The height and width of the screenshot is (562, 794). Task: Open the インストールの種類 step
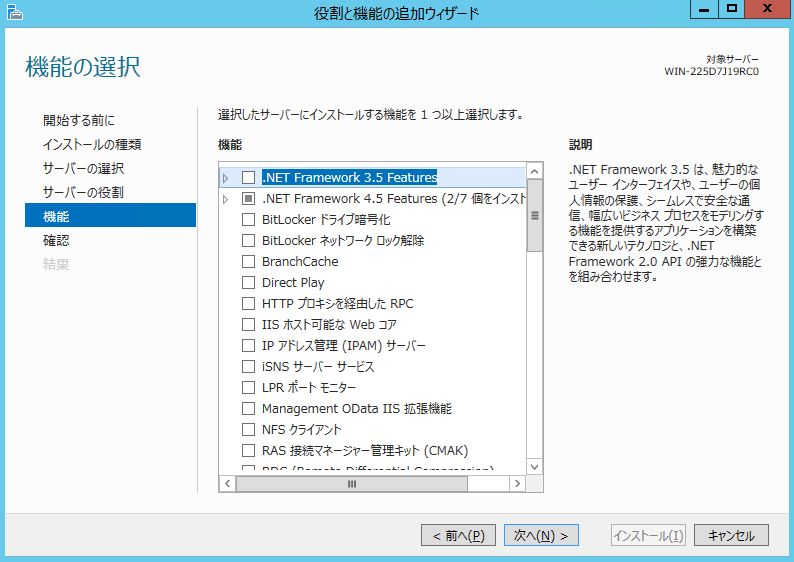[92, 144]
